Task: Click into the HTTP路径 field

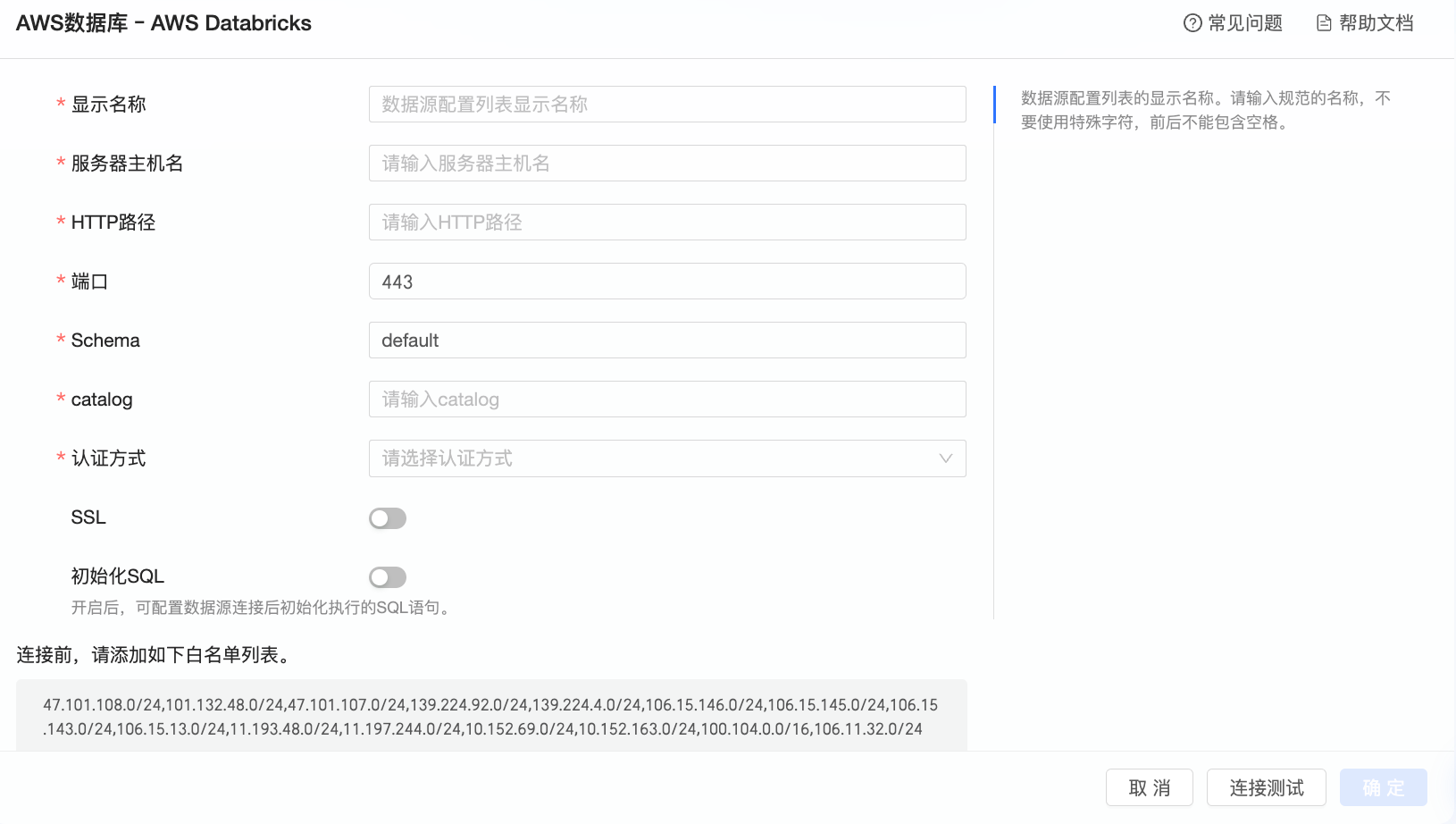Action: 667,223
